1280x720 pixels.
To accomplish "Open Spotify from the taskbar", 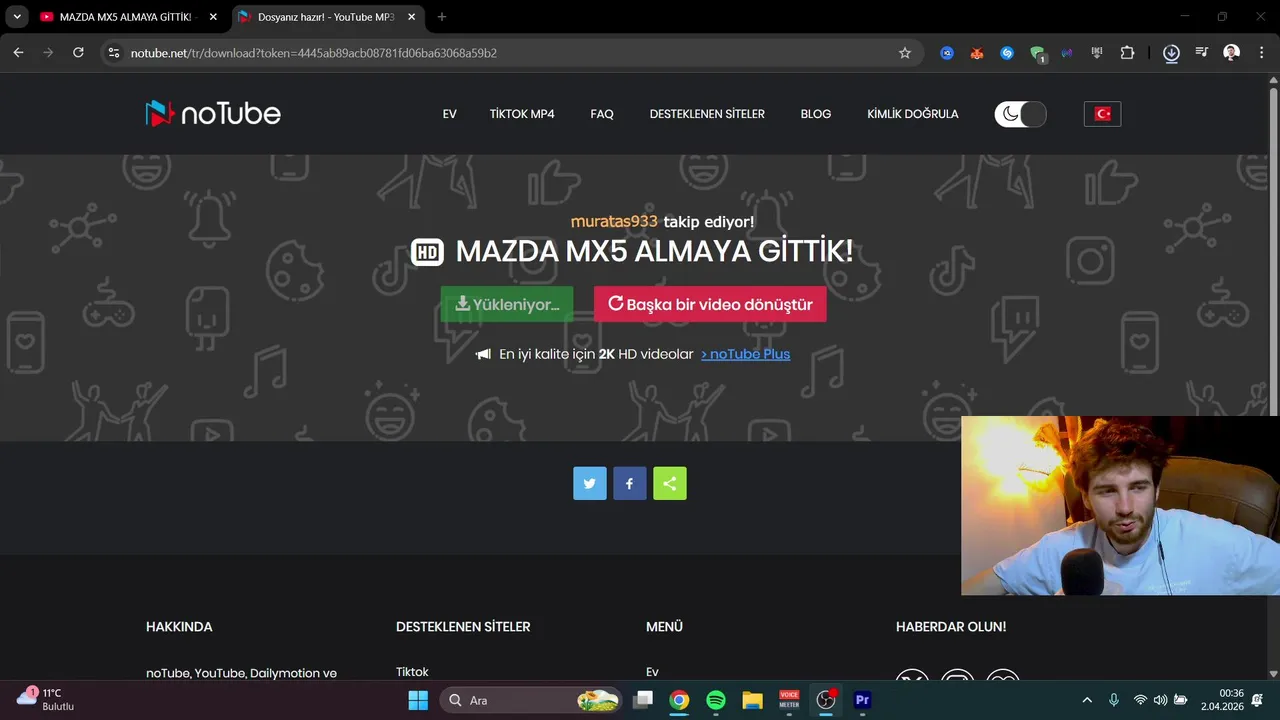I will tap(716, 700).
